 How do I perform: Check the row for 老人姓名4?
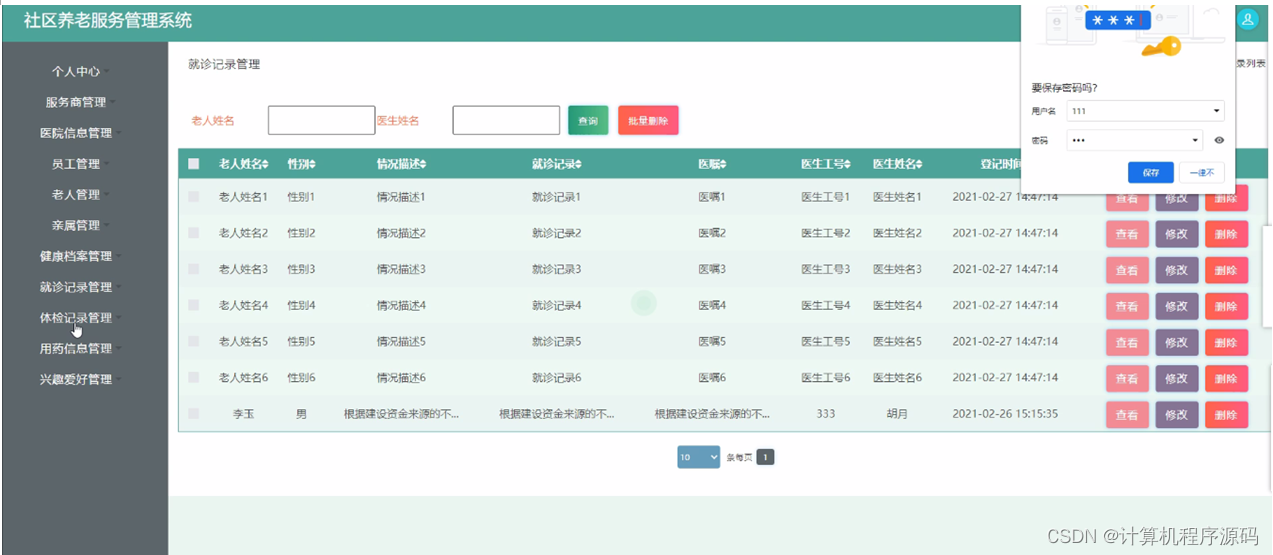coord(194,305)
